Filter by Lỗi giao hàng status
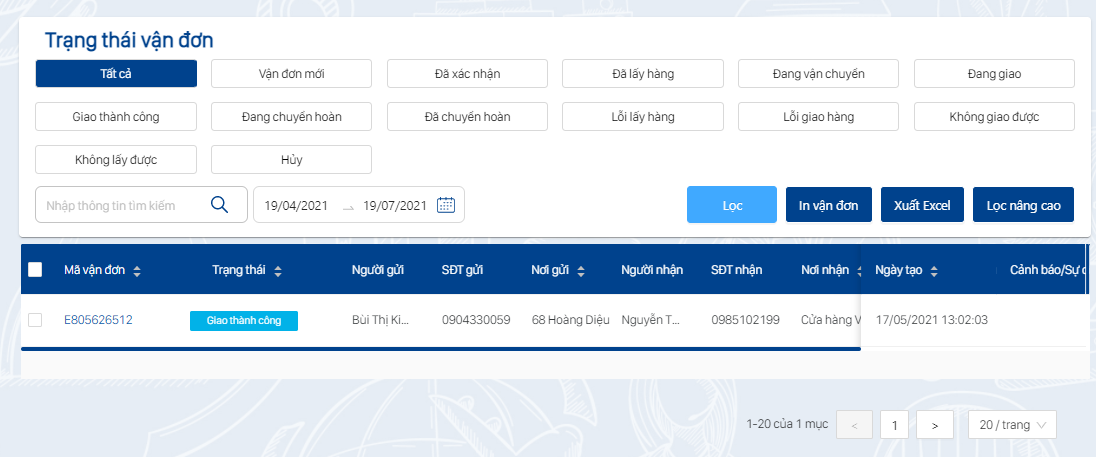1096x457 pixels. 819,117
